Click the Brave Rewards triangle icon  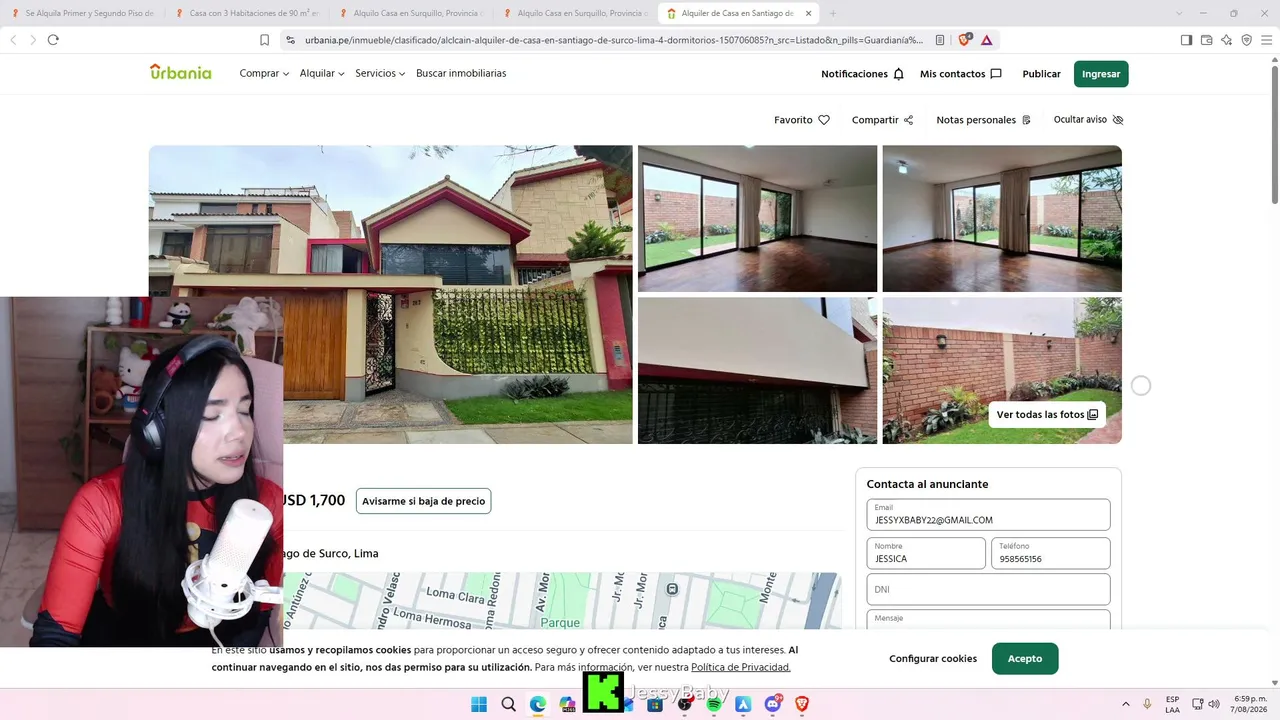pyautogui.click(x=987, y=40)
